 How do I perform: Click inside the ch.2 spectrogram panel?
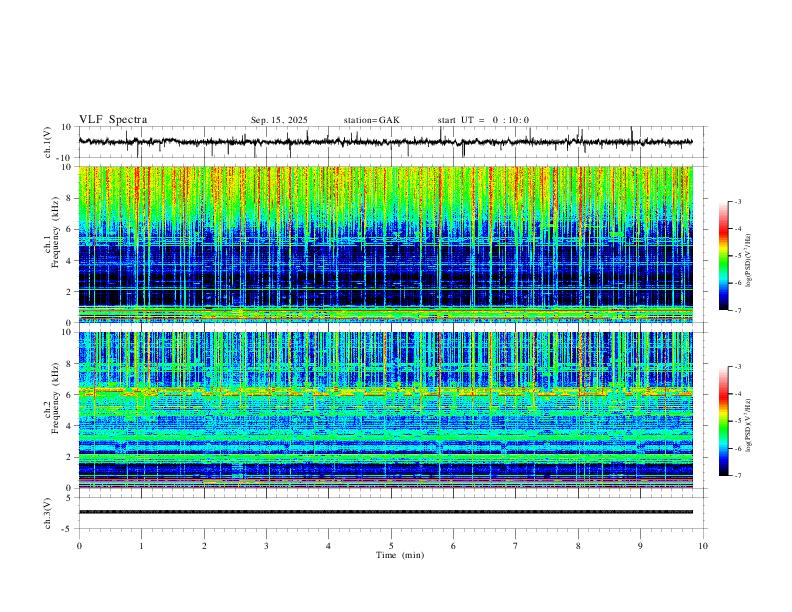pos(385,410)
